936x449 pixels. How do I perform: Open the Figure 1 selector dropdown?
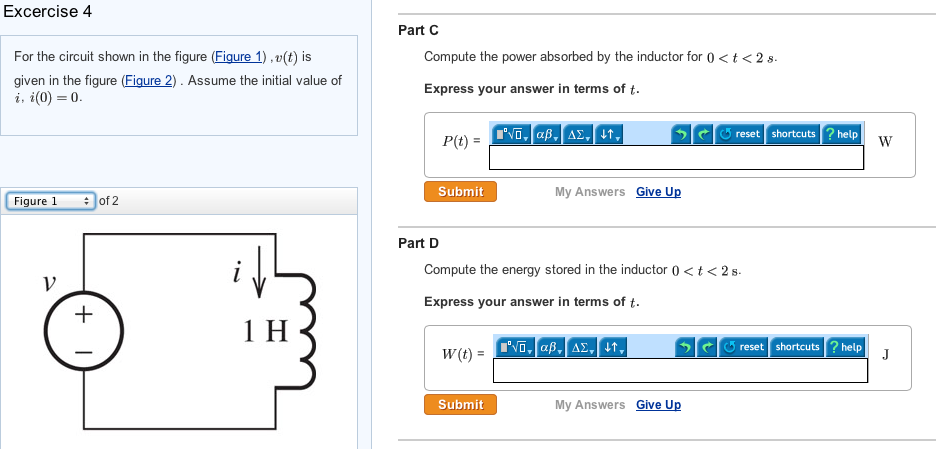[x=51, y=201]
